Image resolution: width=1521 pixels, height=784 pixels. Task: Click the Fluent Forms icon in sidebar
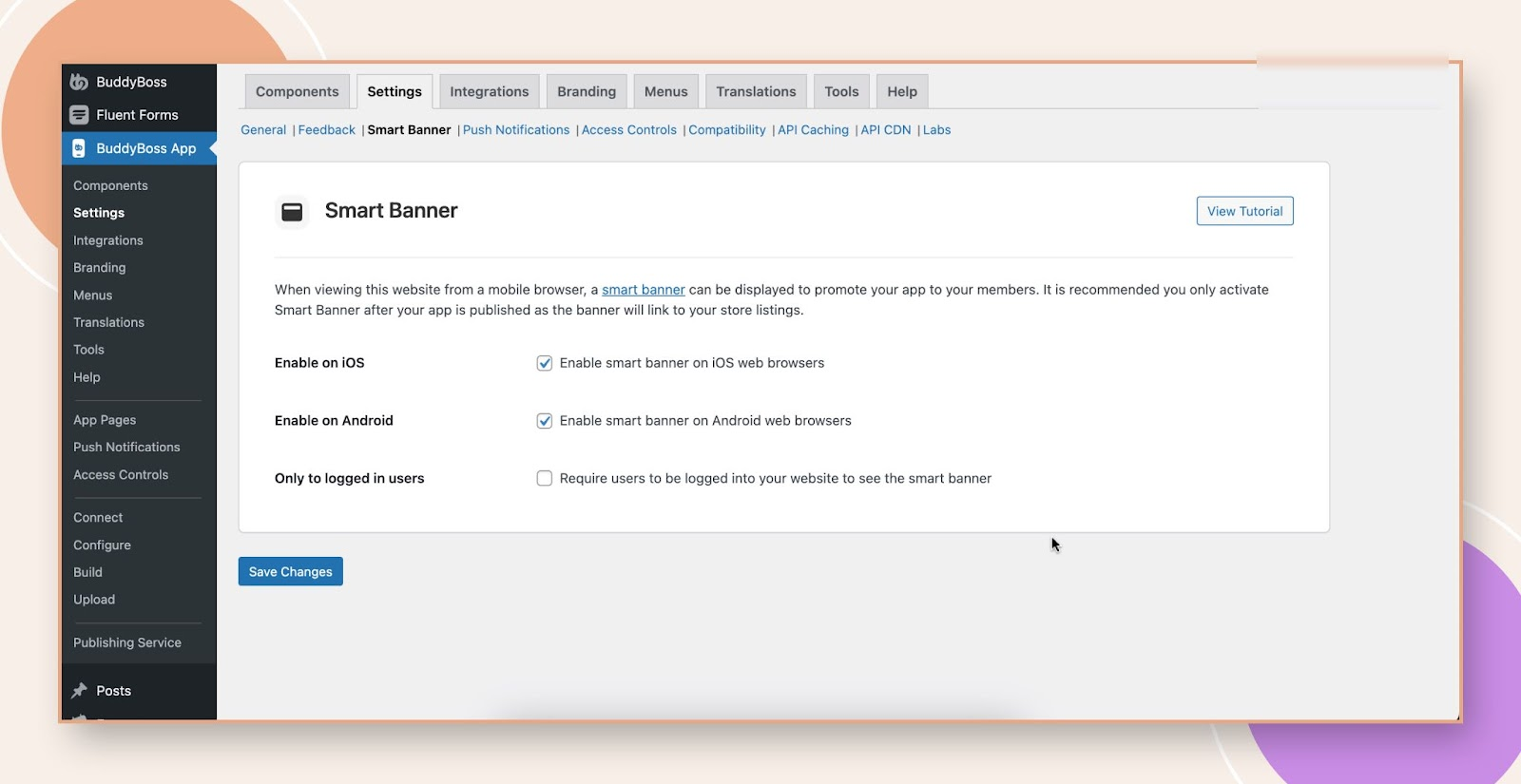(x=79, y=115)
